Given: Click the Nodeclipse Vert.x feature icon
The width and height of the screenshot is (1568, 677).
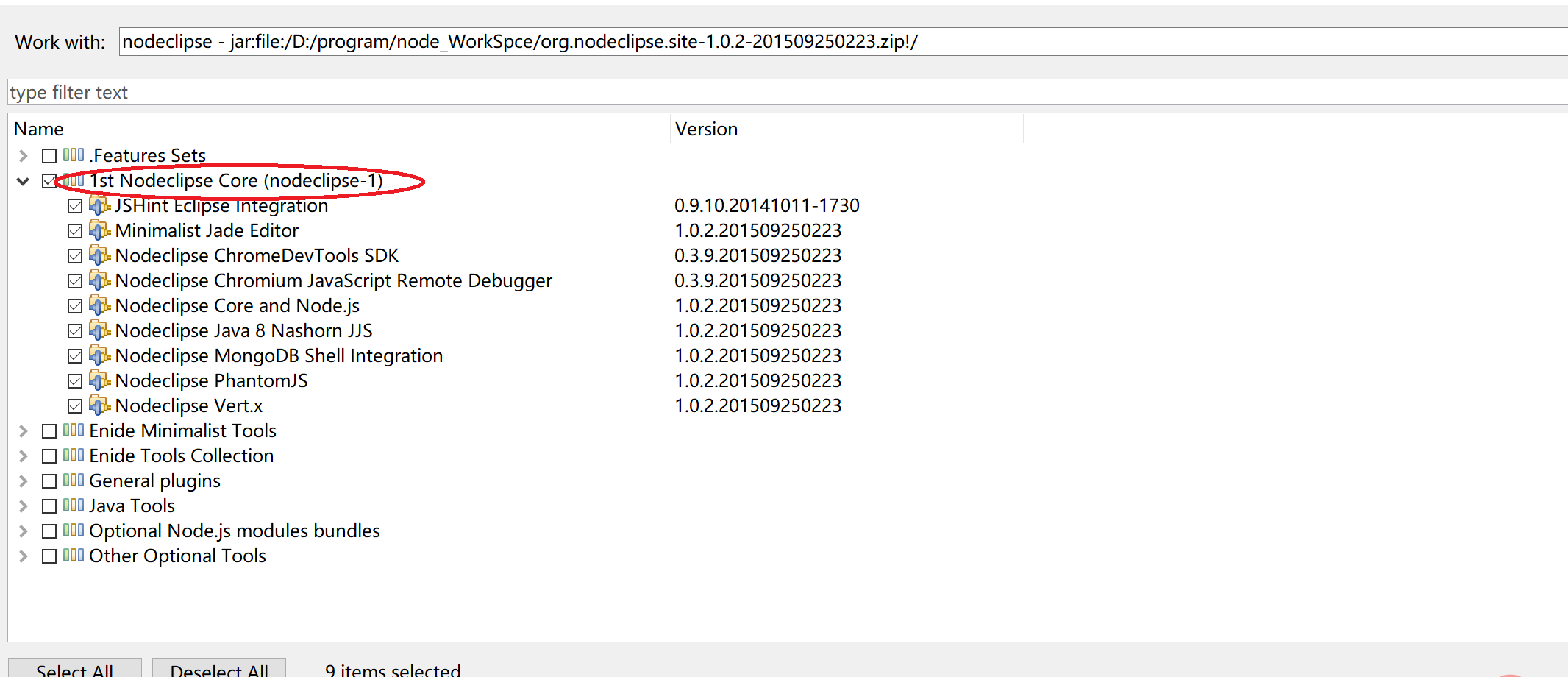Looking at the screenshot, I should coord(99,405).
